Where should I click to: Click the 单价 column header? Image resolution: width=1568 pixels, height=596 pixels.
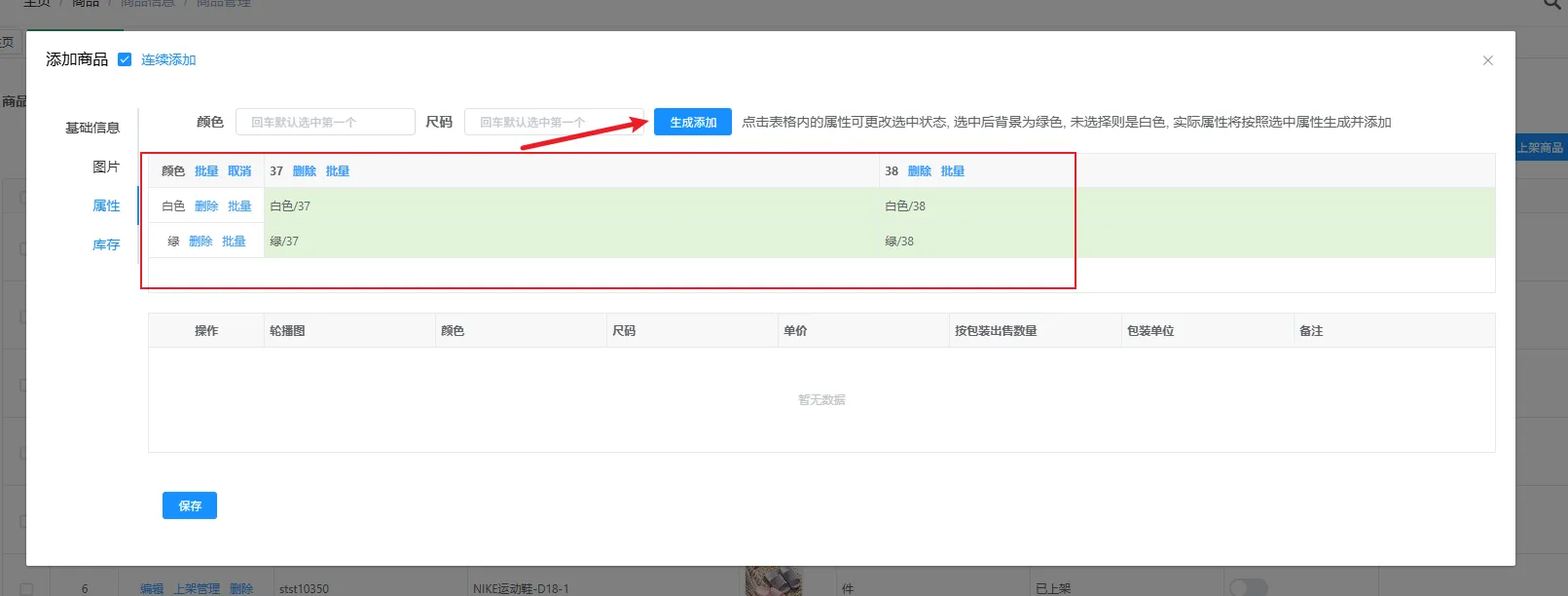point(795,331)
